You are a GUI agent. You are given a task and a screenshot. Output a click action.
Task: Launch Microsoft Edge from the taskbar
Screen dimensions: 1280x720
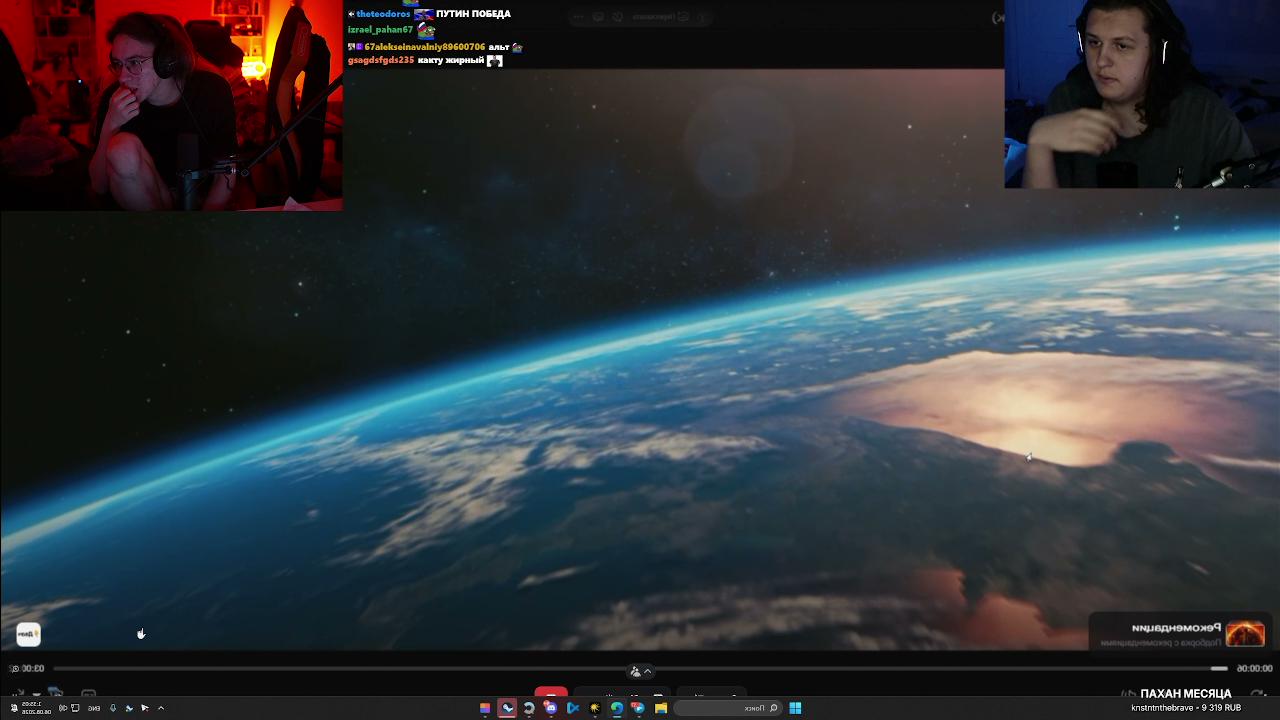pos(617,708)
